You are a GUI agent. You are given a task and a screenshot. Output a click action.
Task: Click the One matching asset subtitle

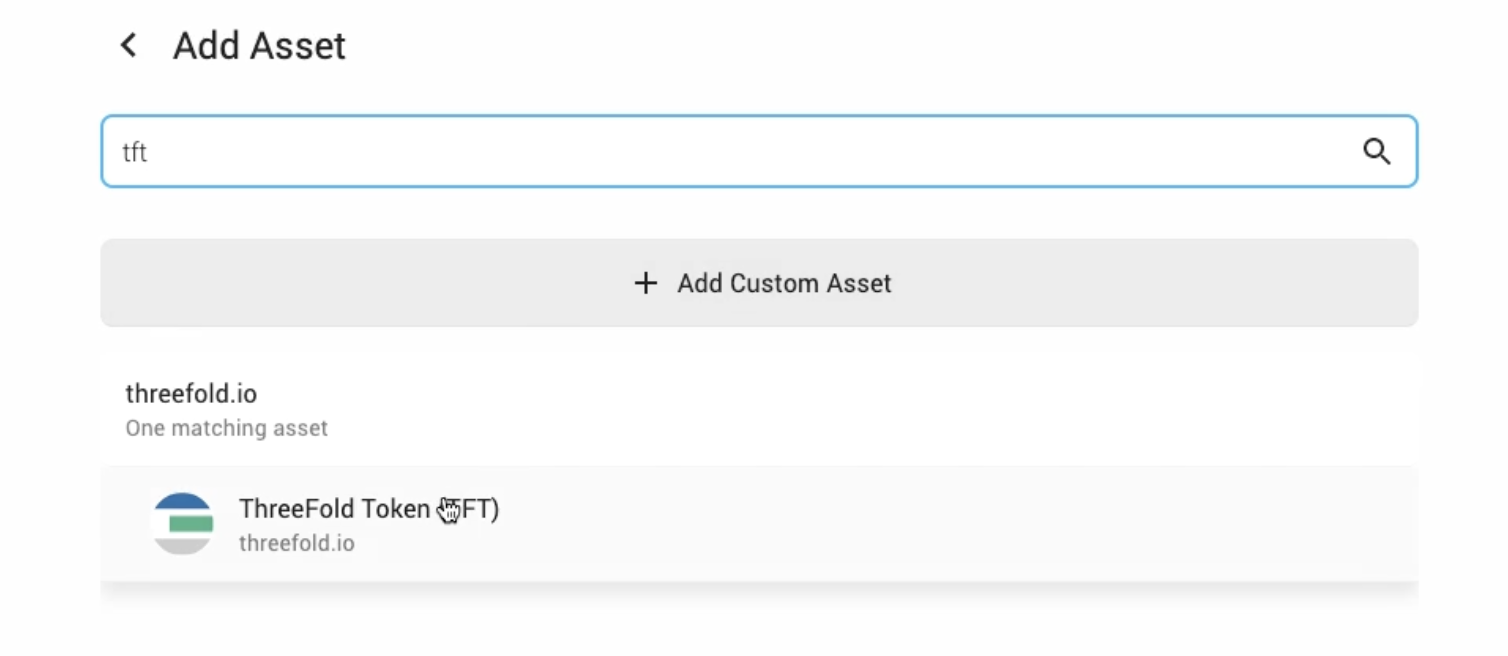pyautogui.click(x=226, y=428)
